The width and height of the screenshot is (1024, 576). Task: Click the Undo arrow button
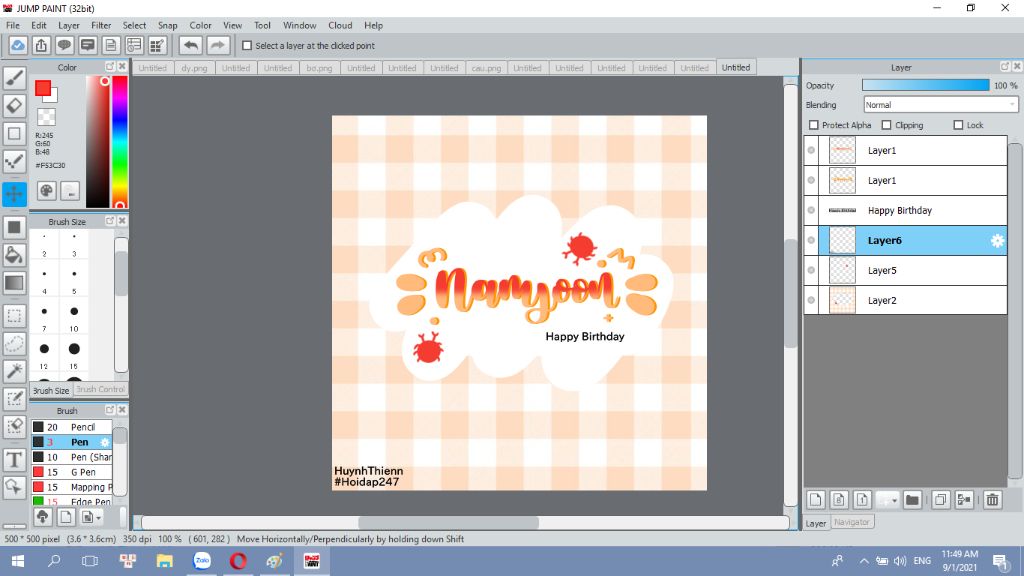[191, 46]
